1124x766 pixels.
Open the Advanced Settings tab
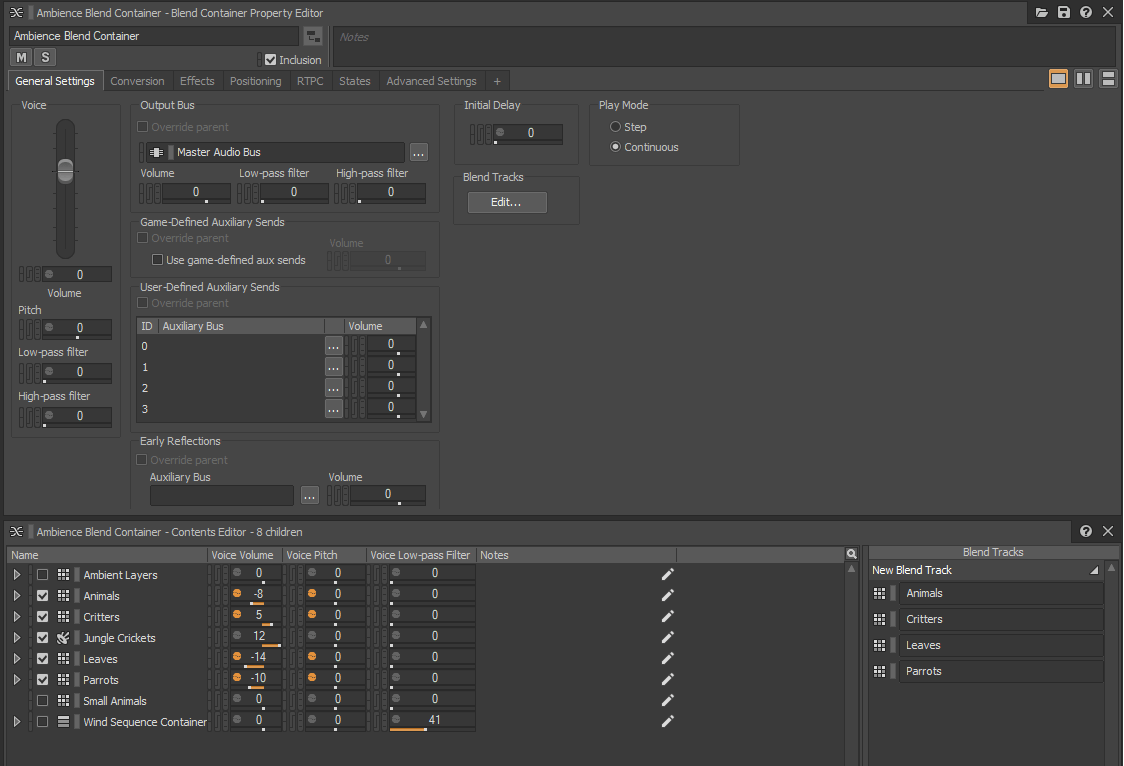point(431,81)
